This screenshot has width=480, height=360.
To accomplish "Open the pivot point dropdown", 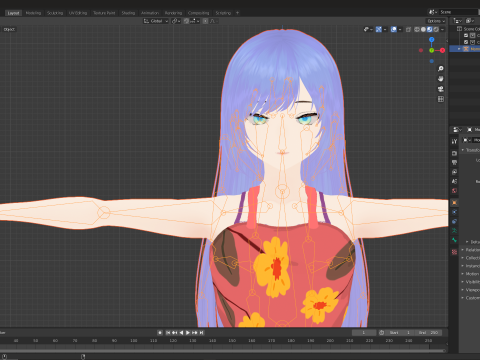I will point(176,21).
